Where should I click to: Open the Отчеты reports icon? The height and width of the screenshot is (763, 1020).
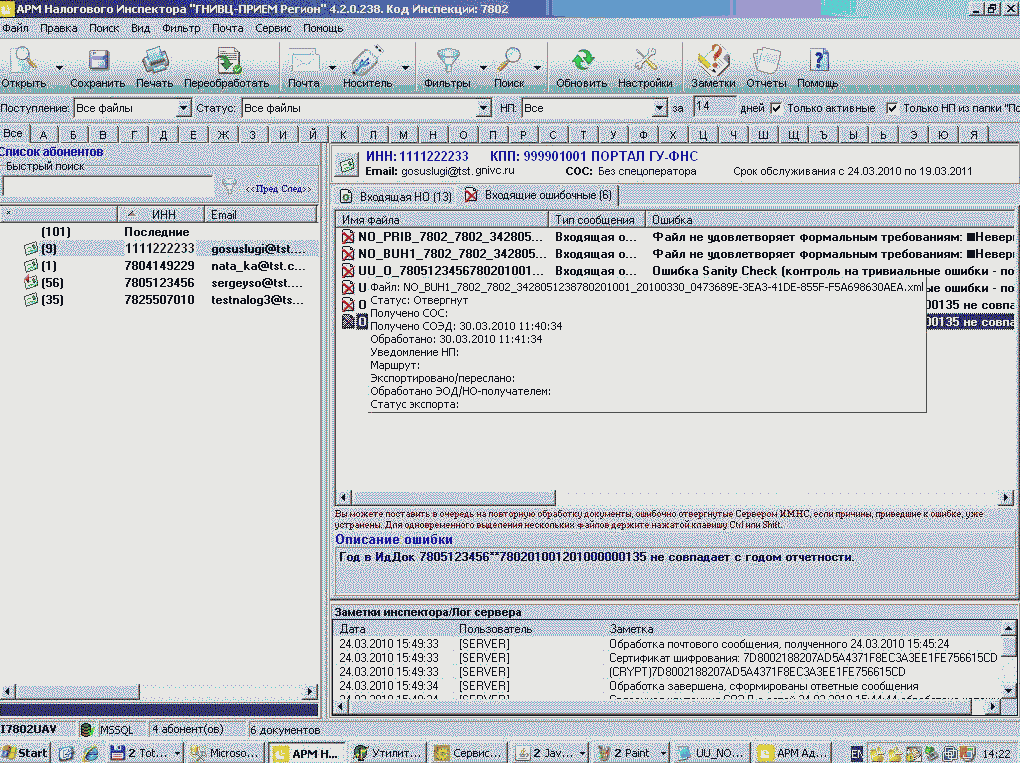point(766,62)
